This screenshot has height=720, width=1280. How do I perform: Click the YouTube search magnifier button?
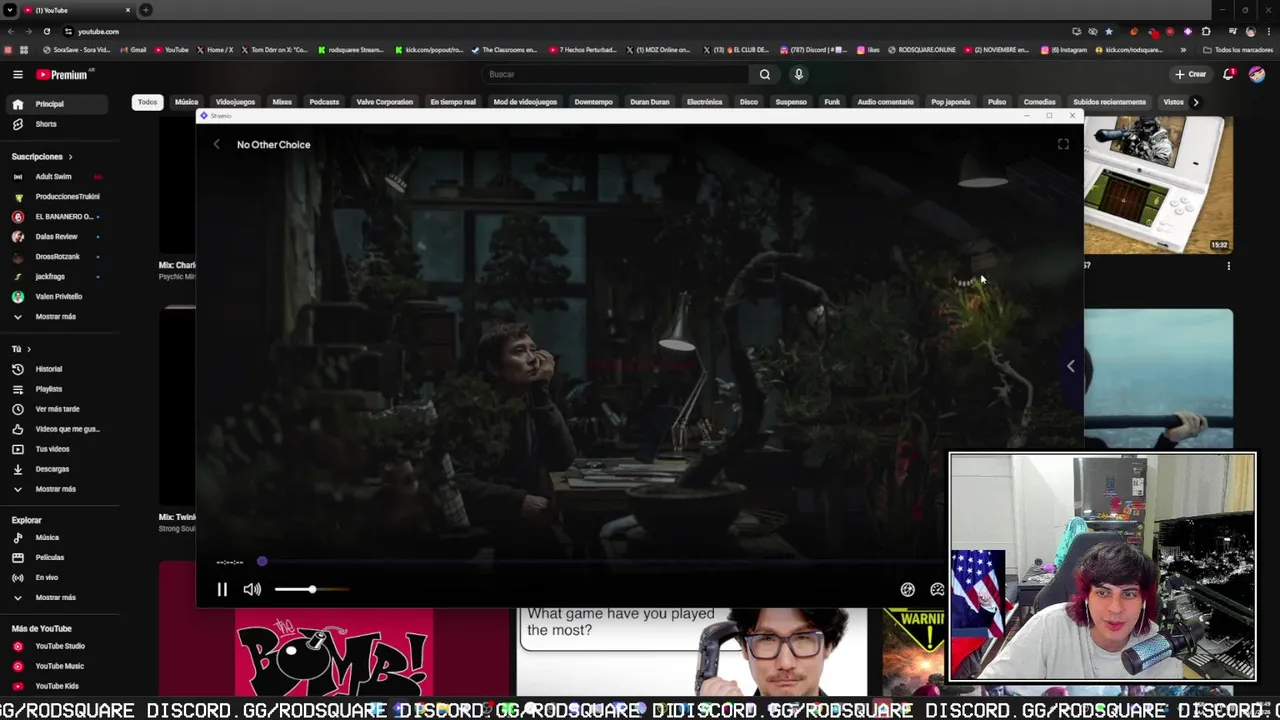[765, 74]
